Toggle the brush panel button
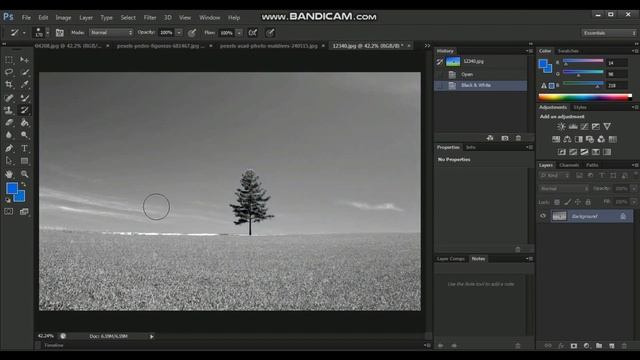Viewport: 640px width, 360px height. click(x=60, y=33)
